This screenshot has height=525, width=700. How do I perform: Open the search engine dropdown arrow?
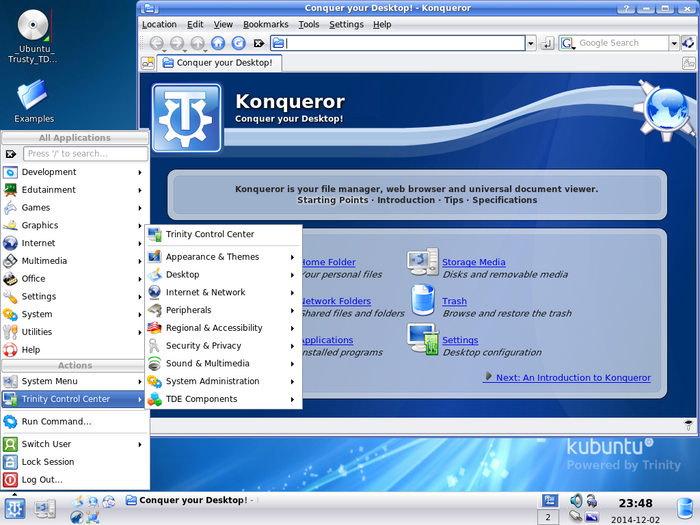point(674,43)
